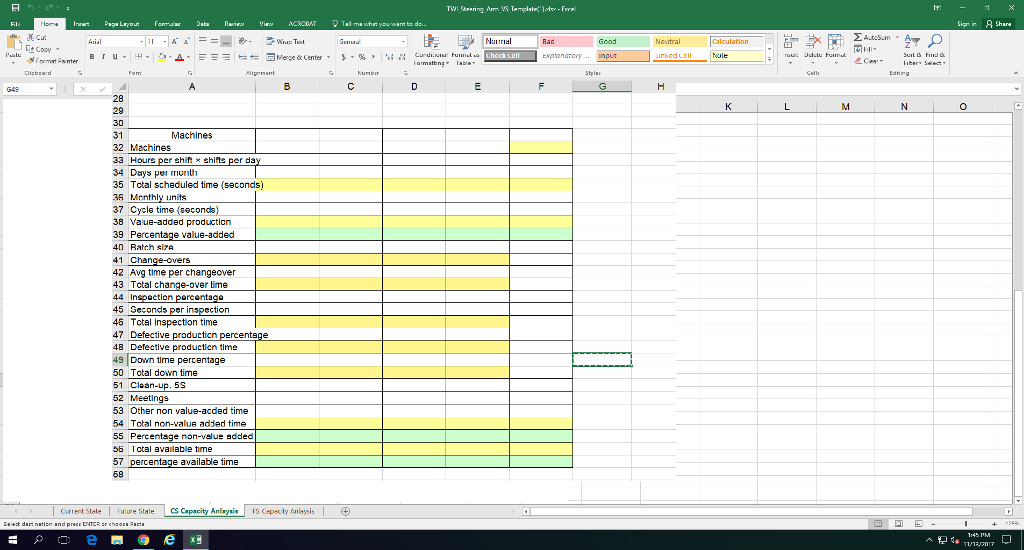
Task: Apply percent style icon
Action: [362, 57]
